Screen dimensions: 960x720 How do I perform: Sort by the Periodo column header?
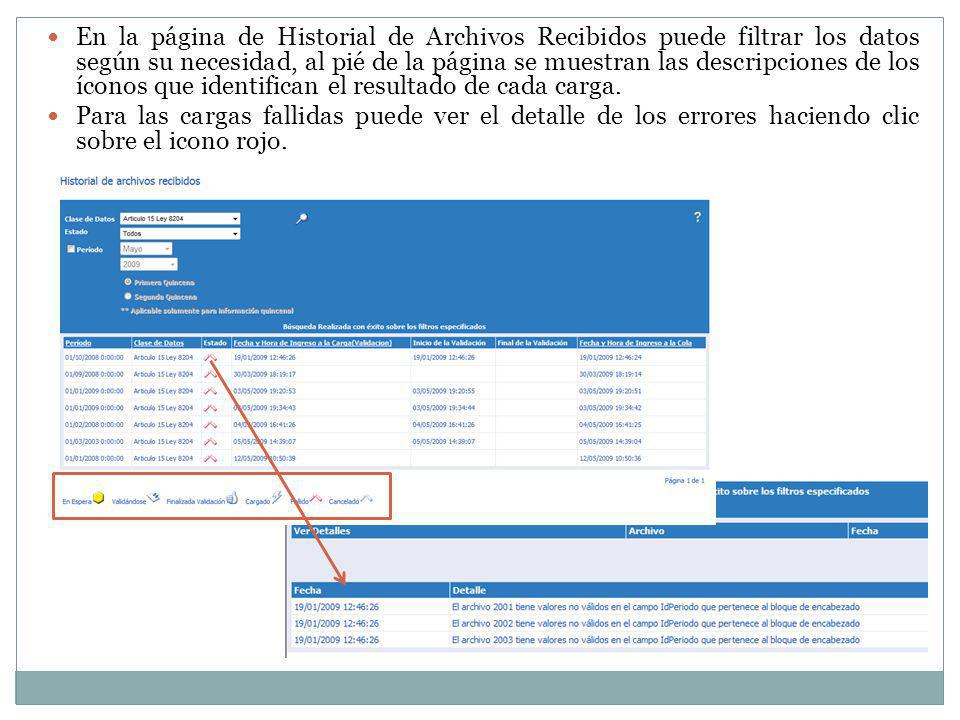(78, 343)
